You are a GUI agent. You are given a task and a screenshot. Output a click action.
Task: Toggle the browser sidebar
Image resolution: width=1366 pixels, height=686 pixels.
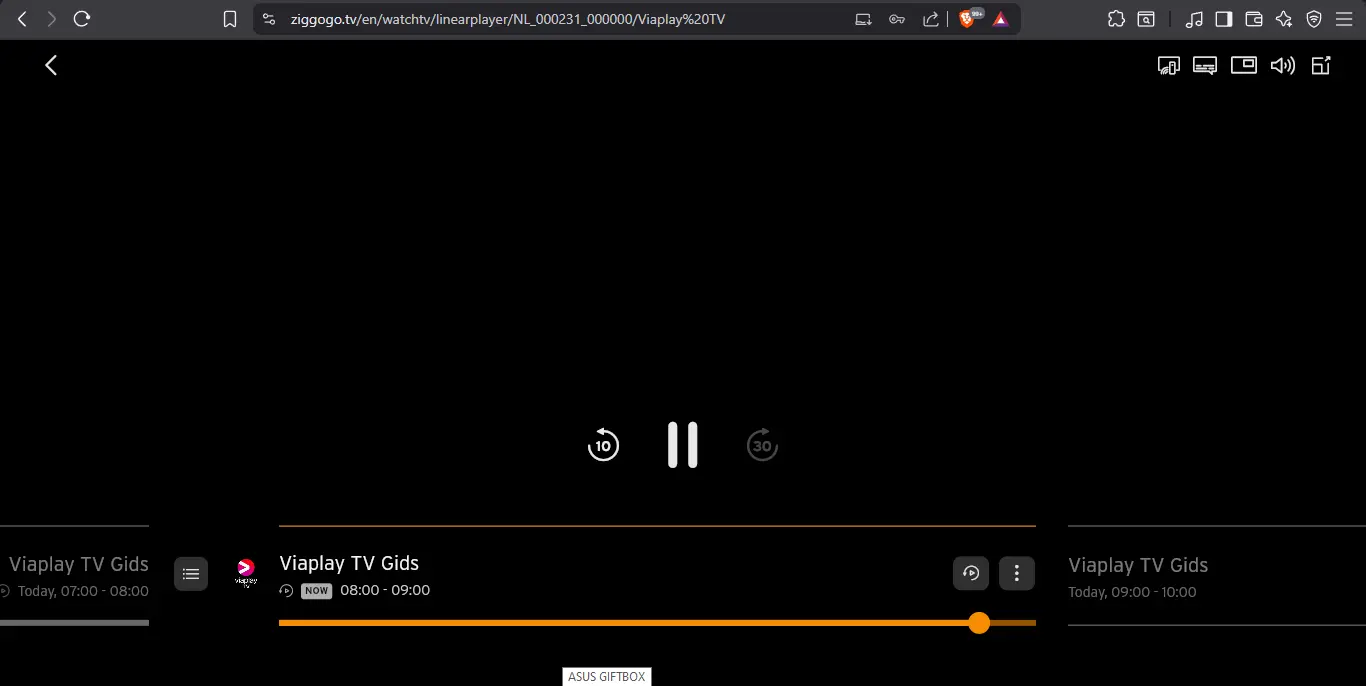coord(1224,19)
